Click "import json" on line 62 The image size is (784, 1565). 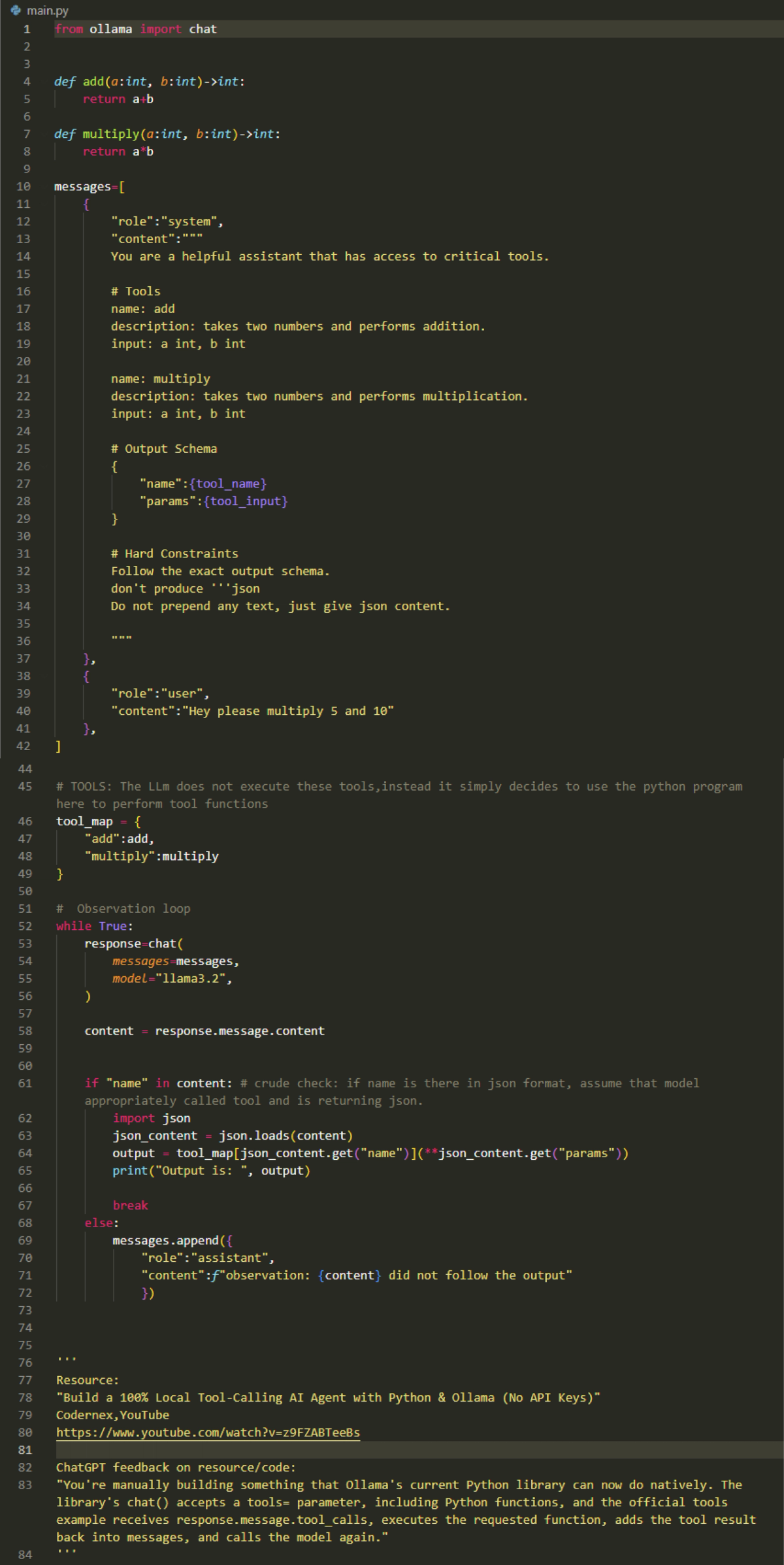pos(152,1118)
